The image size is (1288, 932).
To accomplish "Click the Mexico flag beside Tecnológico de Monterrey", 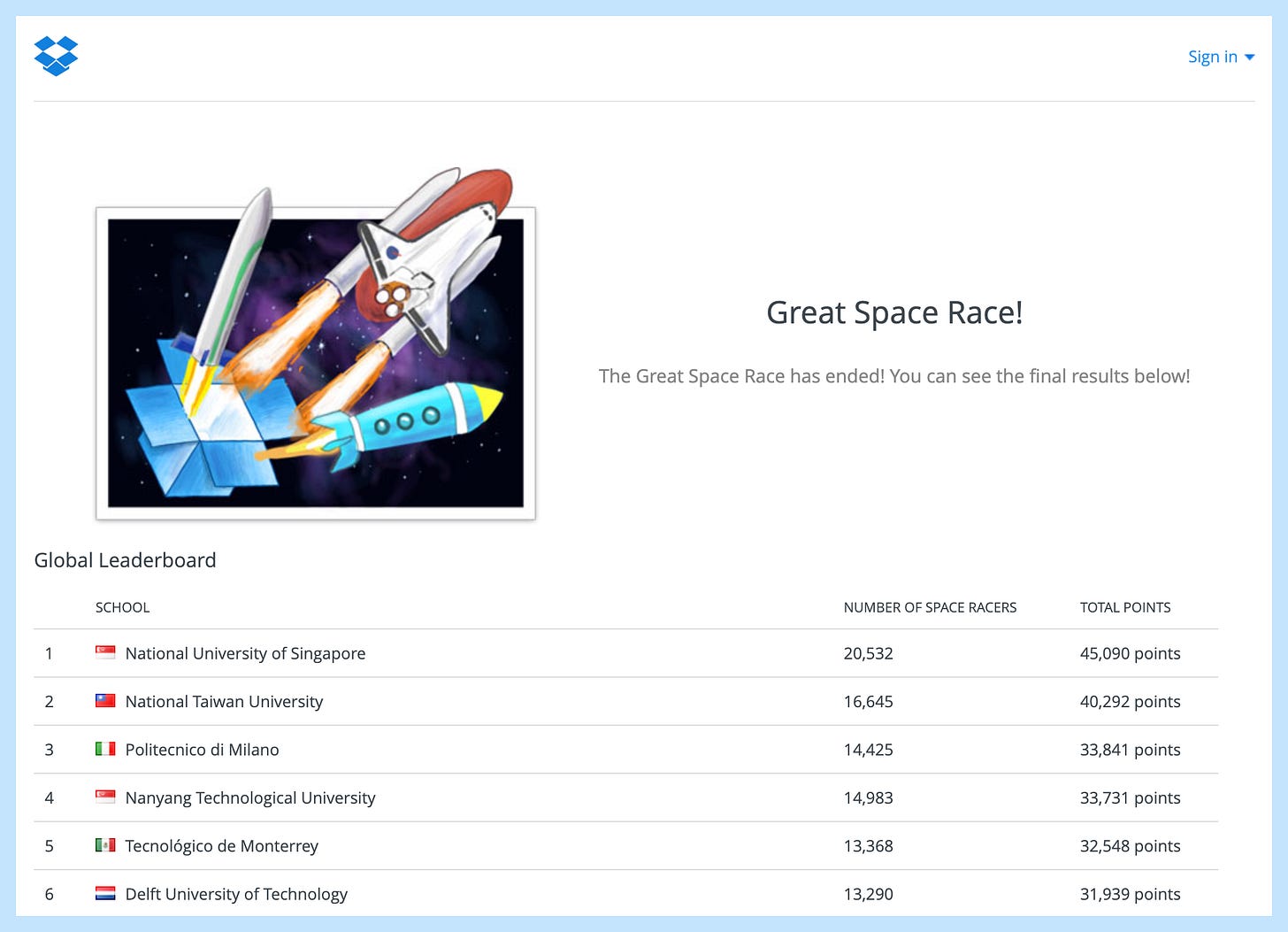I will (x=105, y=845).
